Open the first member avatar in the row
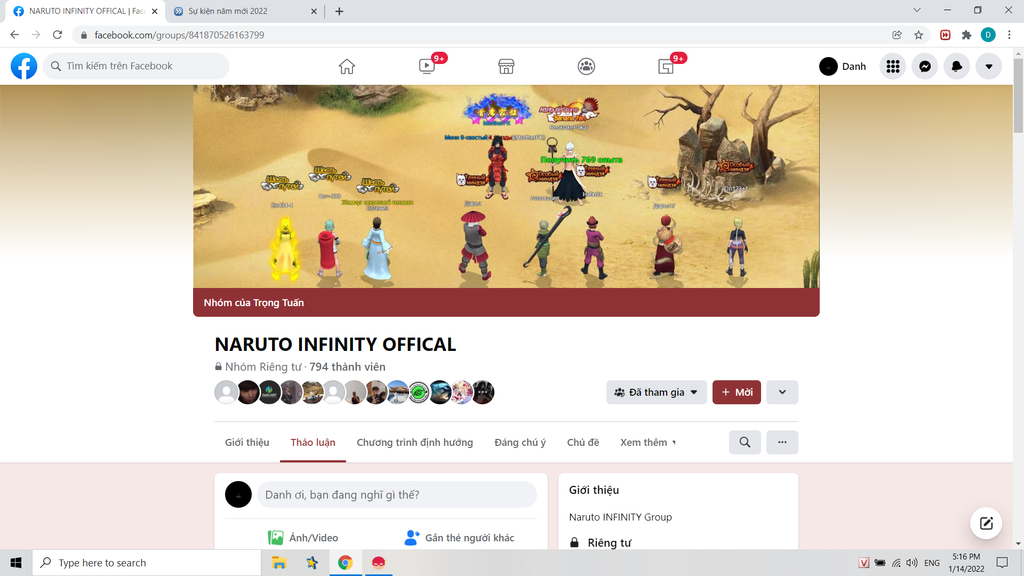This screenshot has height=576, width=1024. [226, 392]
